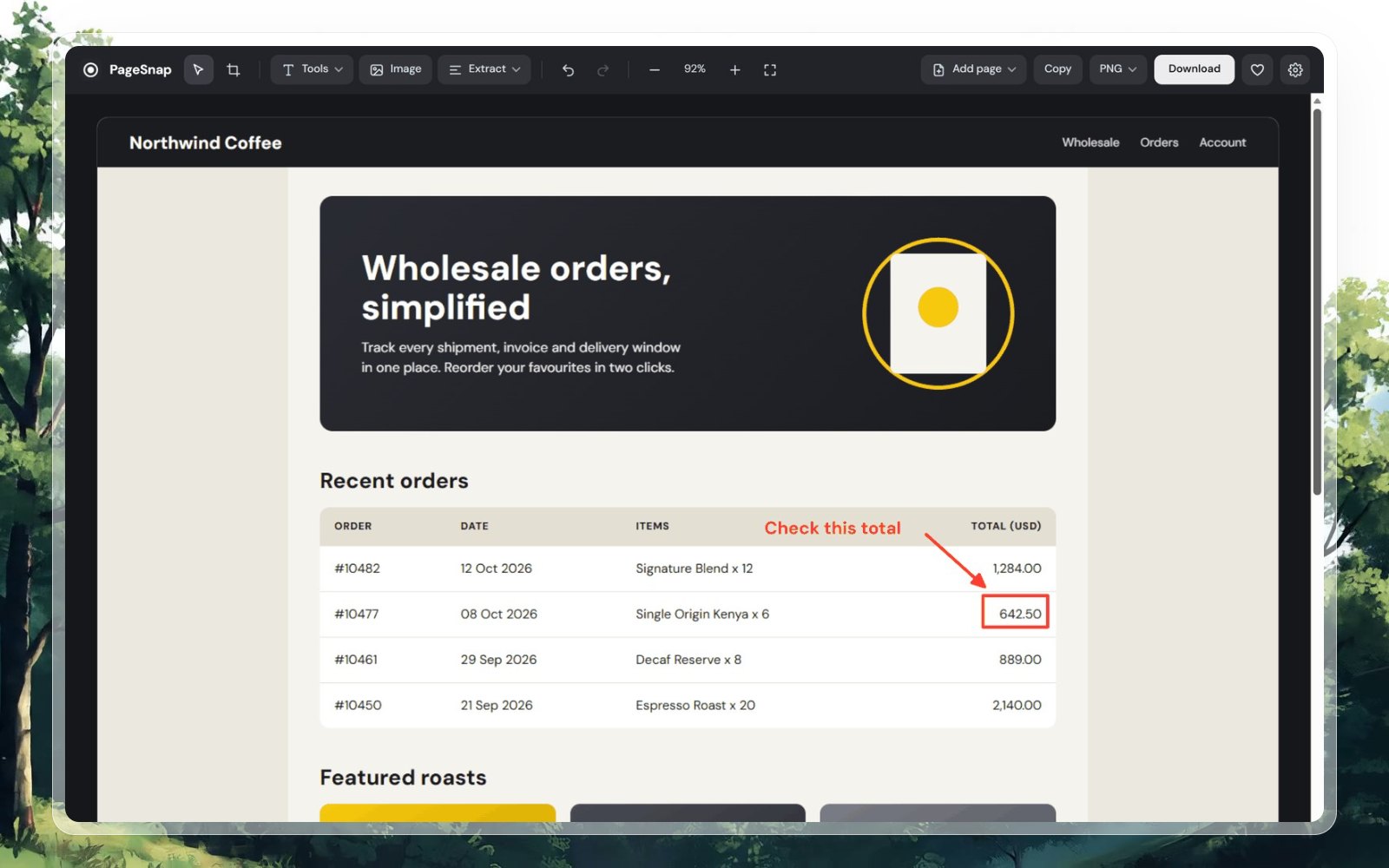Image resolution: width=1389 pixels, height=868 pixels.
Task: Select order #10482
Action: coord(357,569)
